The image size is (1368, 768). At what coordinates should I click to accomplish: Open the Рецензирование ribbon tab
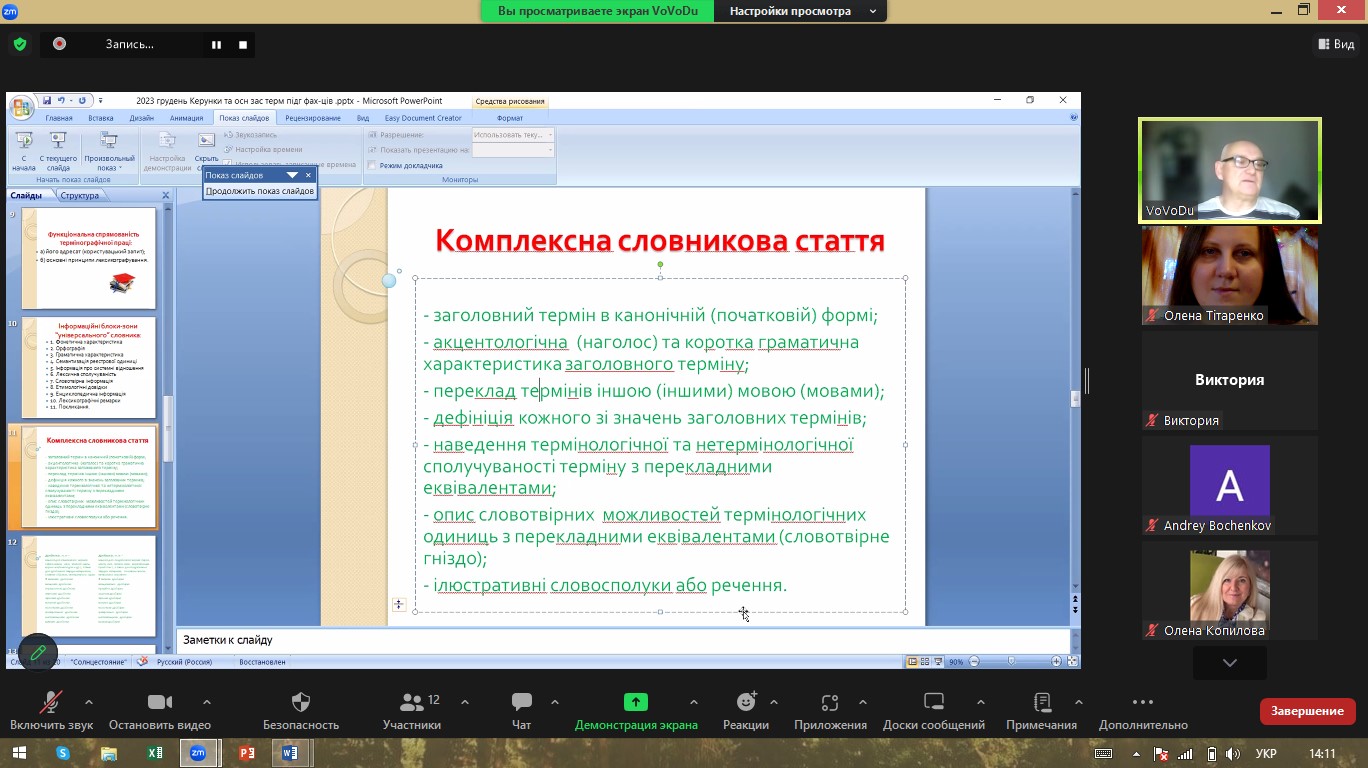(x=312, y=118)
